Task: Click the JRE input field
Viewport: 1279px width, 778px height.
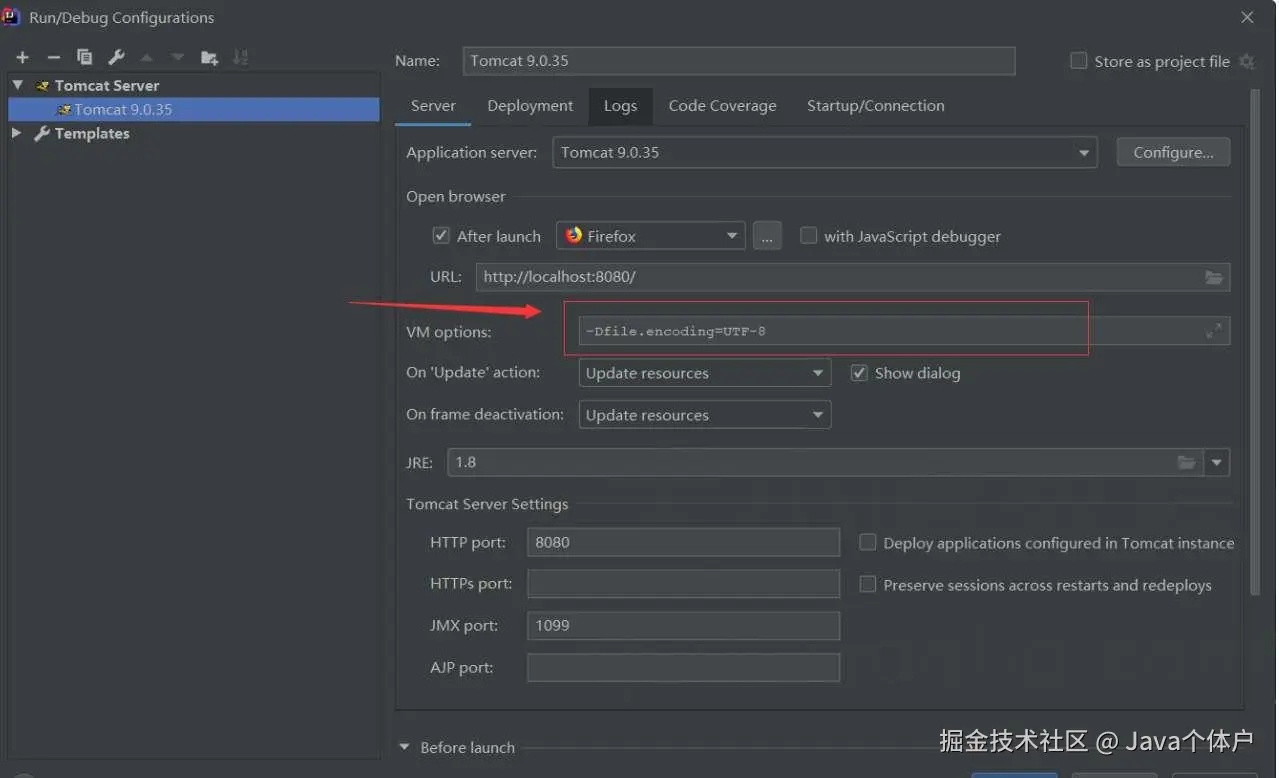Action: tap(826, 462)
